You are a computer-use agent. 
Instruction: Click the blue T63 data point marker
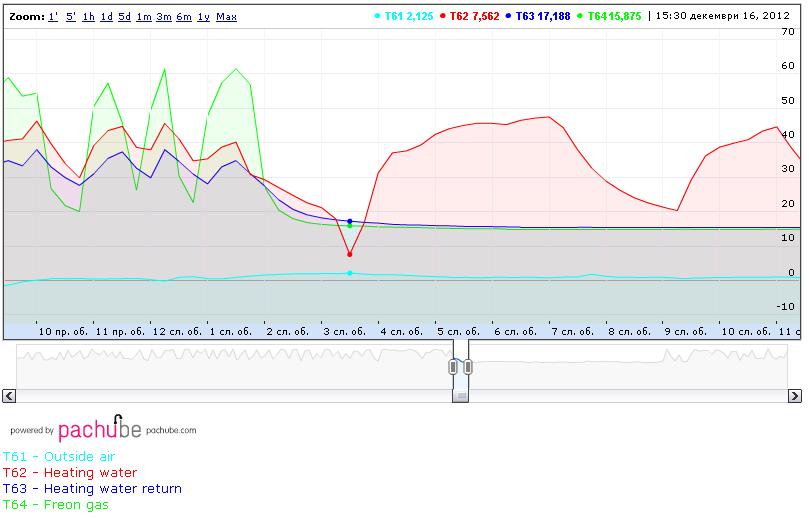(349, 221)
